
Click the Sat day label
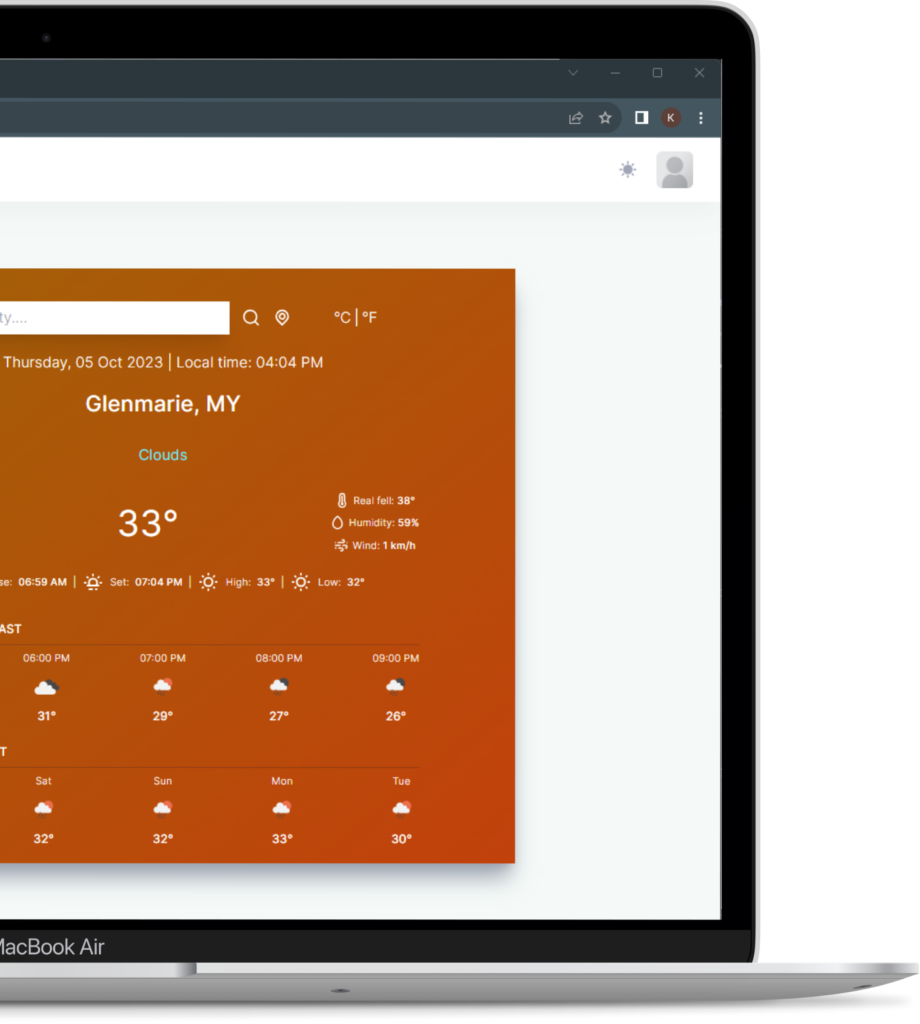(x=43, y=781)
